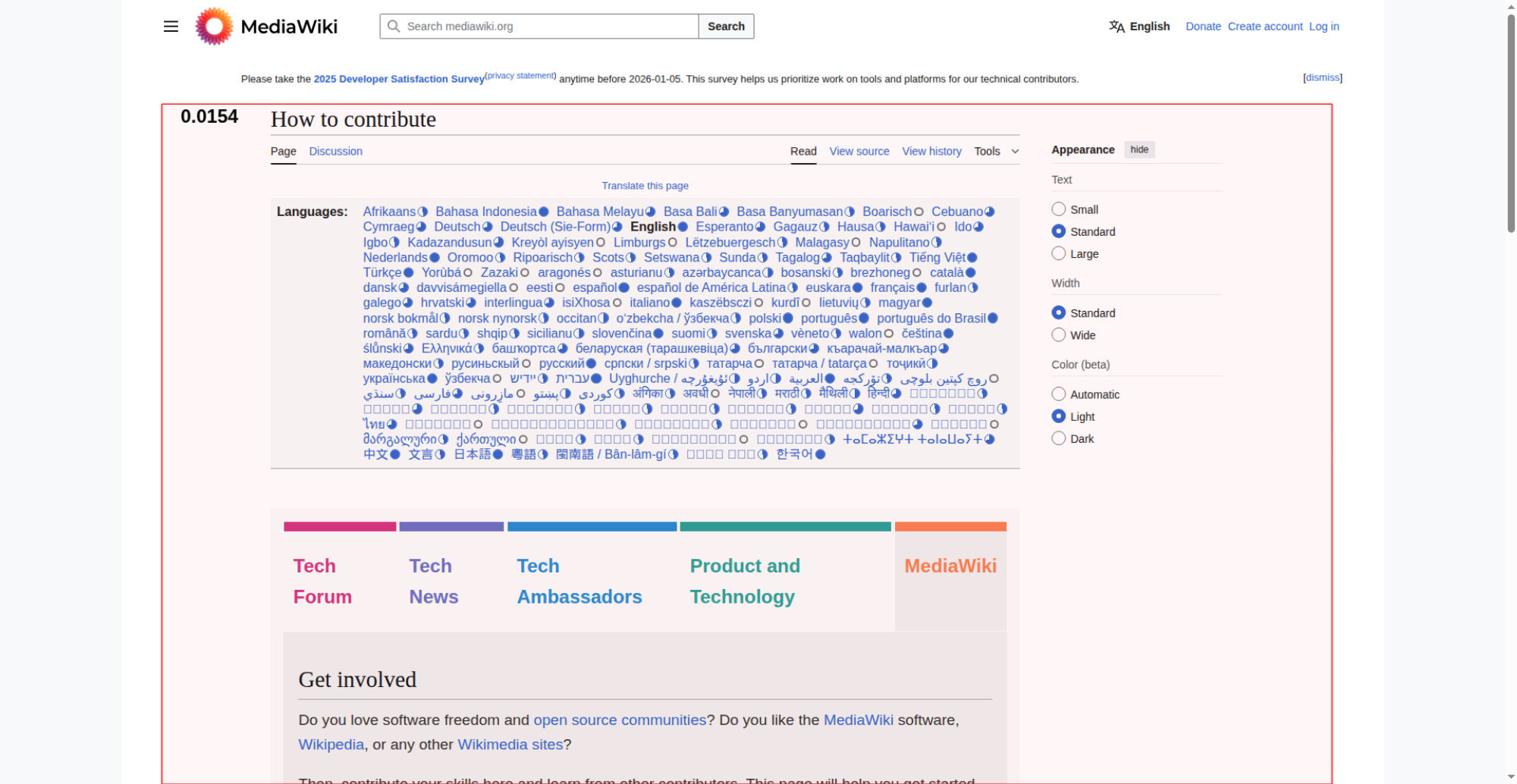This screenshot has width=1517, height=784.
Task: Enable Dark color mode
Action: point(1059,438)
